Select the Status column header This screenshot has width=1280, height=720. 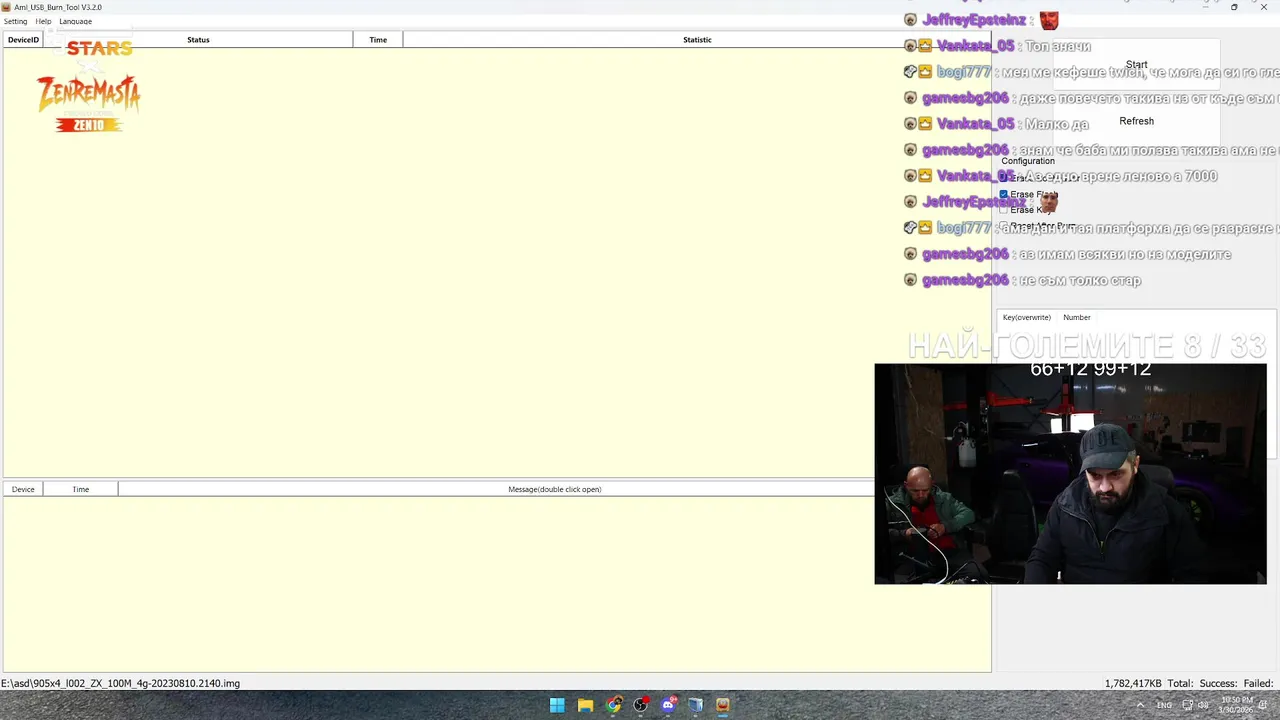198,40
